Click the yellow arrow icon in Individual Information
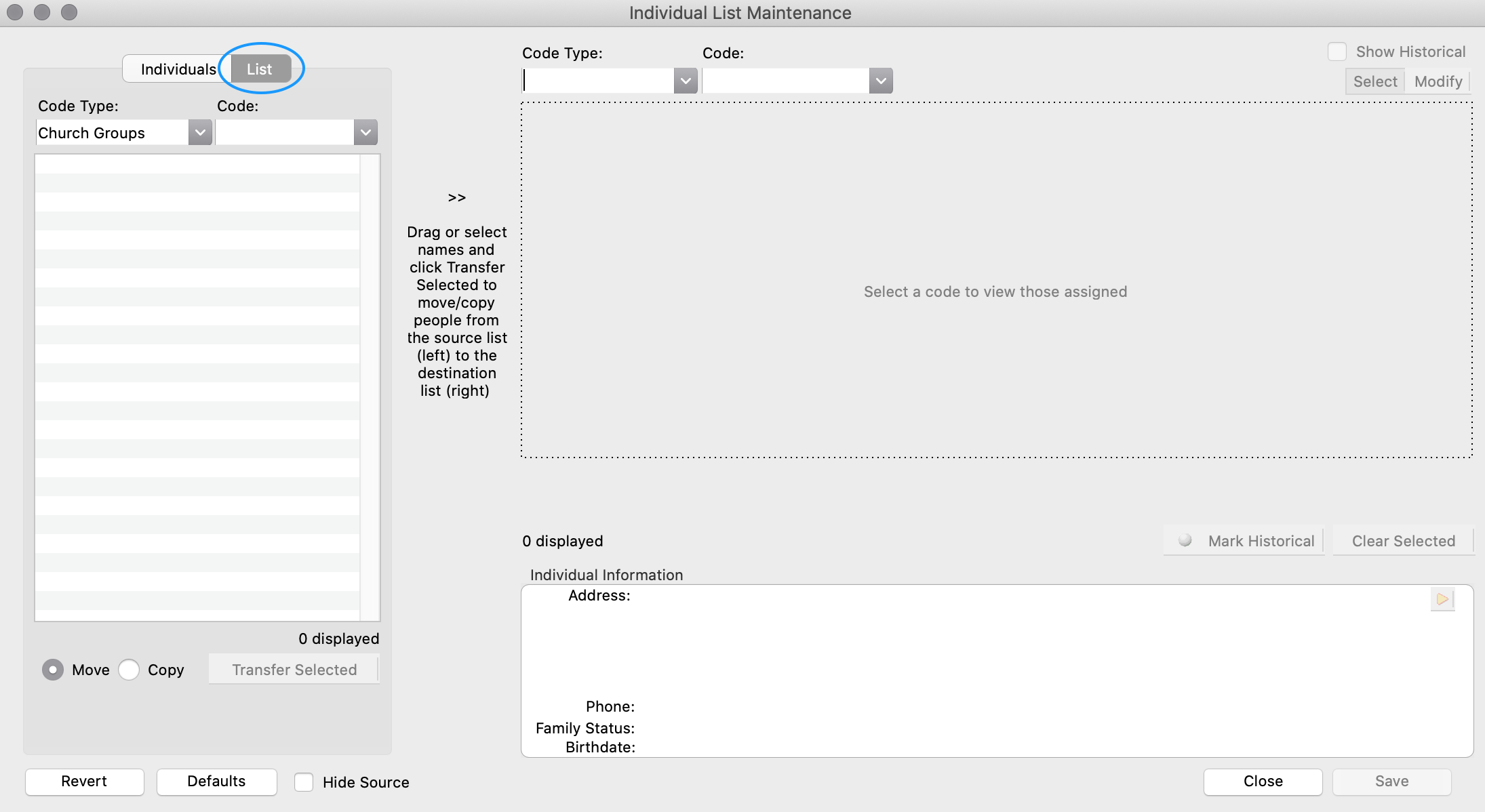Screen dimensions: 1485x812 click(x=1442, y=599)
